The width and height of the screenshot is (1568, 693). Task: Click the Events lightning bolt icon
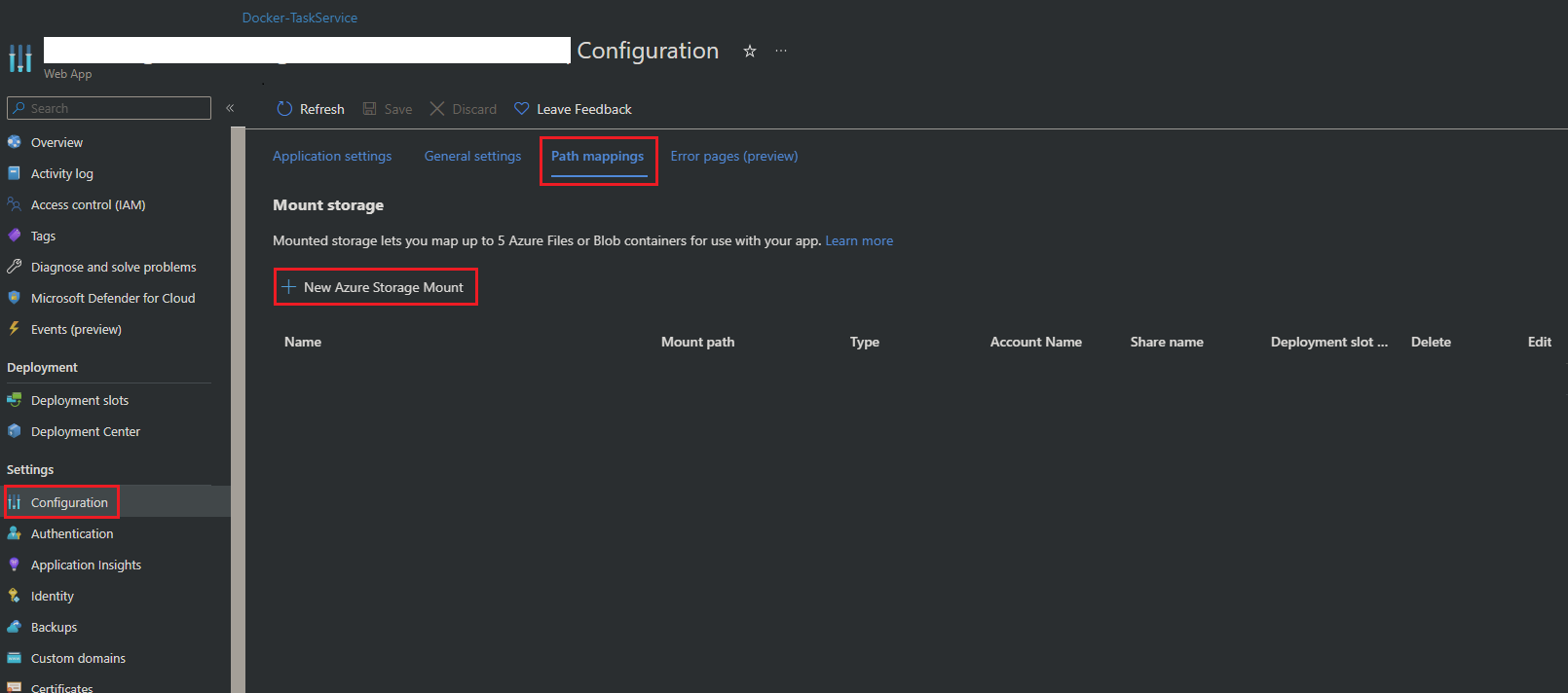click(14, 329)
